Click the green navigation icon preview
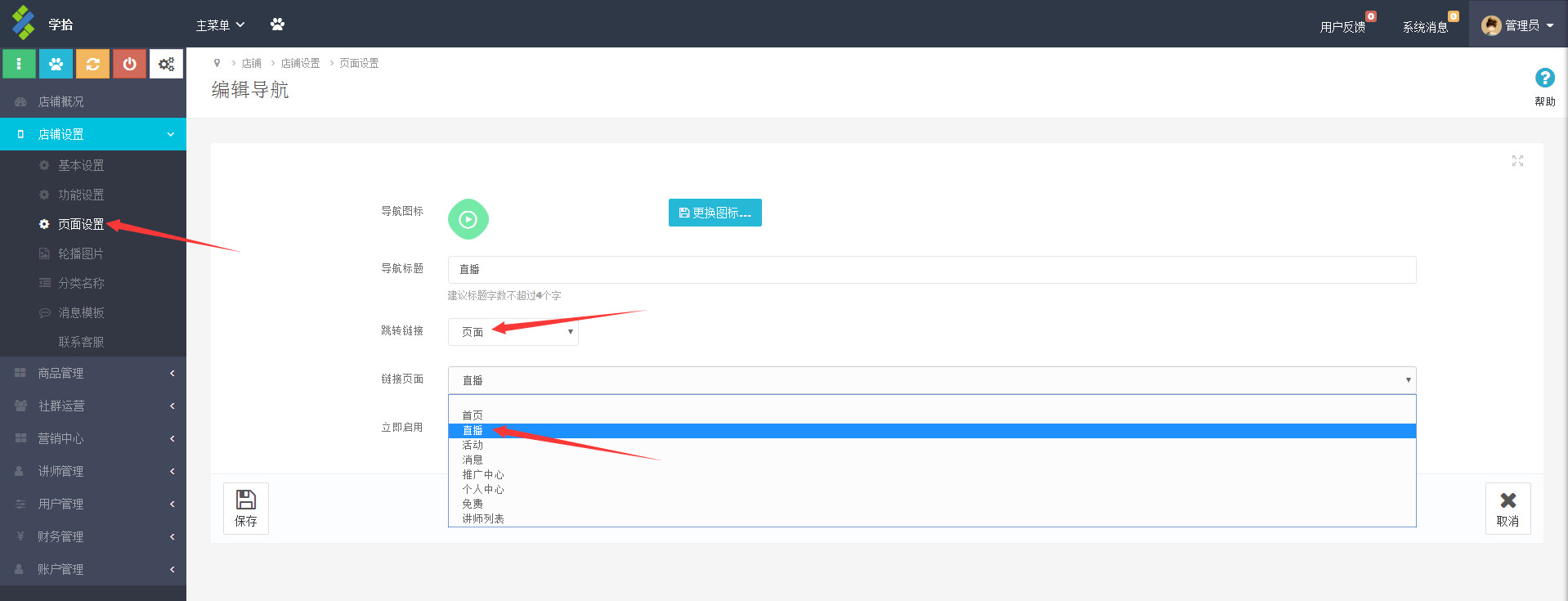1568x601 pixels. click(468, 219)
